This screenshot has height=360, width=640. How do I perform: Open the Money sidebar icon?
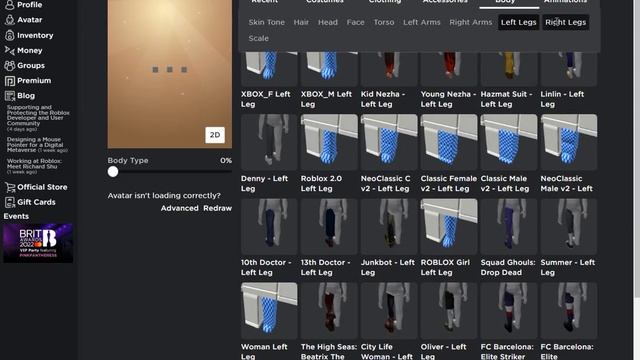click(9, 50)
